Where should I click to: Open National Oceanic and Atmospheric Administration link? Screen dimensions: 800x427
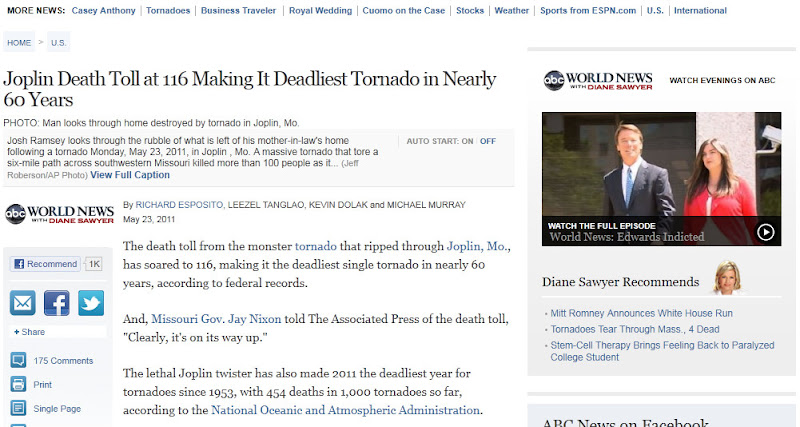[x=345, y=410]
